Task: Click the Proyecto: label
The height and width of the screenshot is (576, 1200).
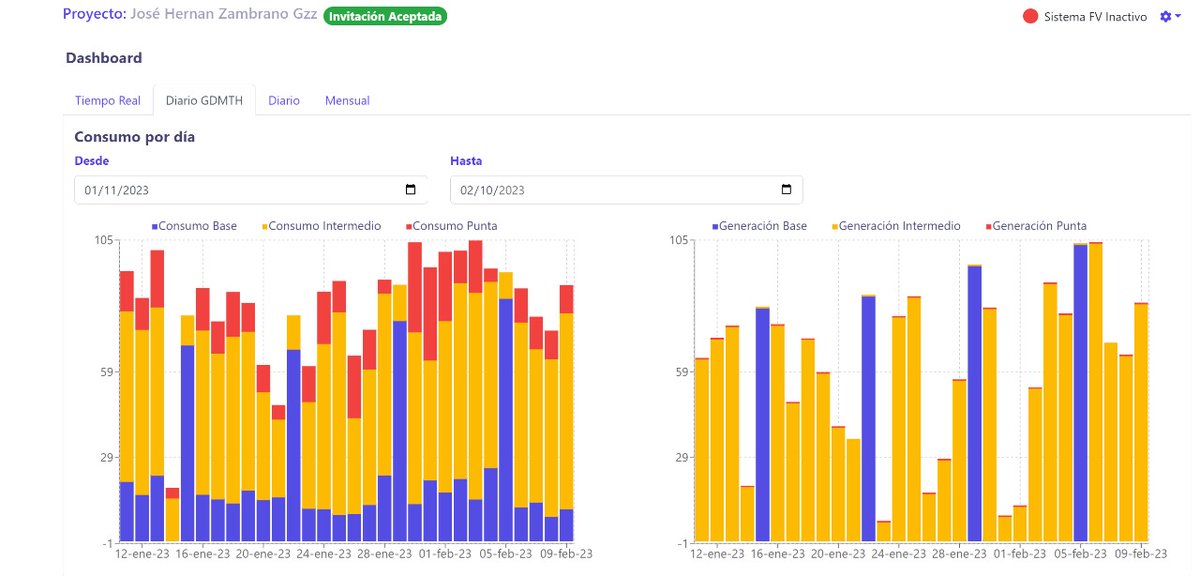Action: click(x=95, y=15)
